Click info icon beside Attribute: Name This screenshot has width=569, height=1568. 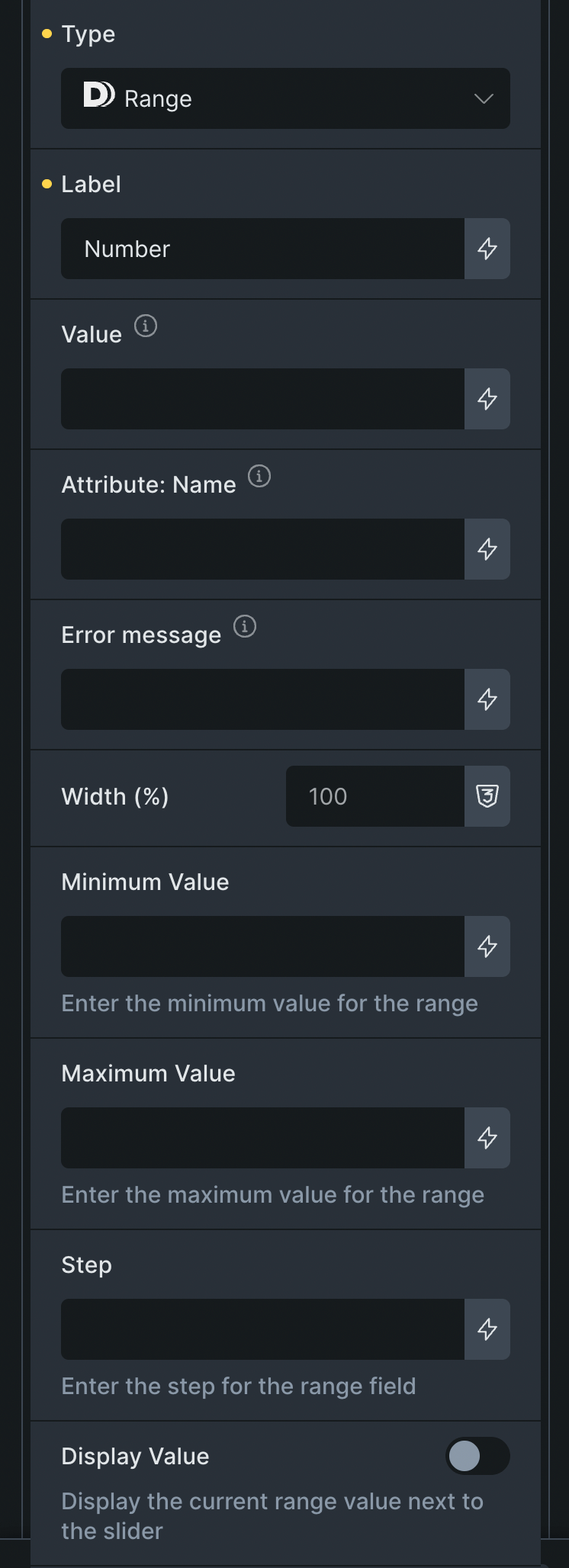click(x=259, y=477)
